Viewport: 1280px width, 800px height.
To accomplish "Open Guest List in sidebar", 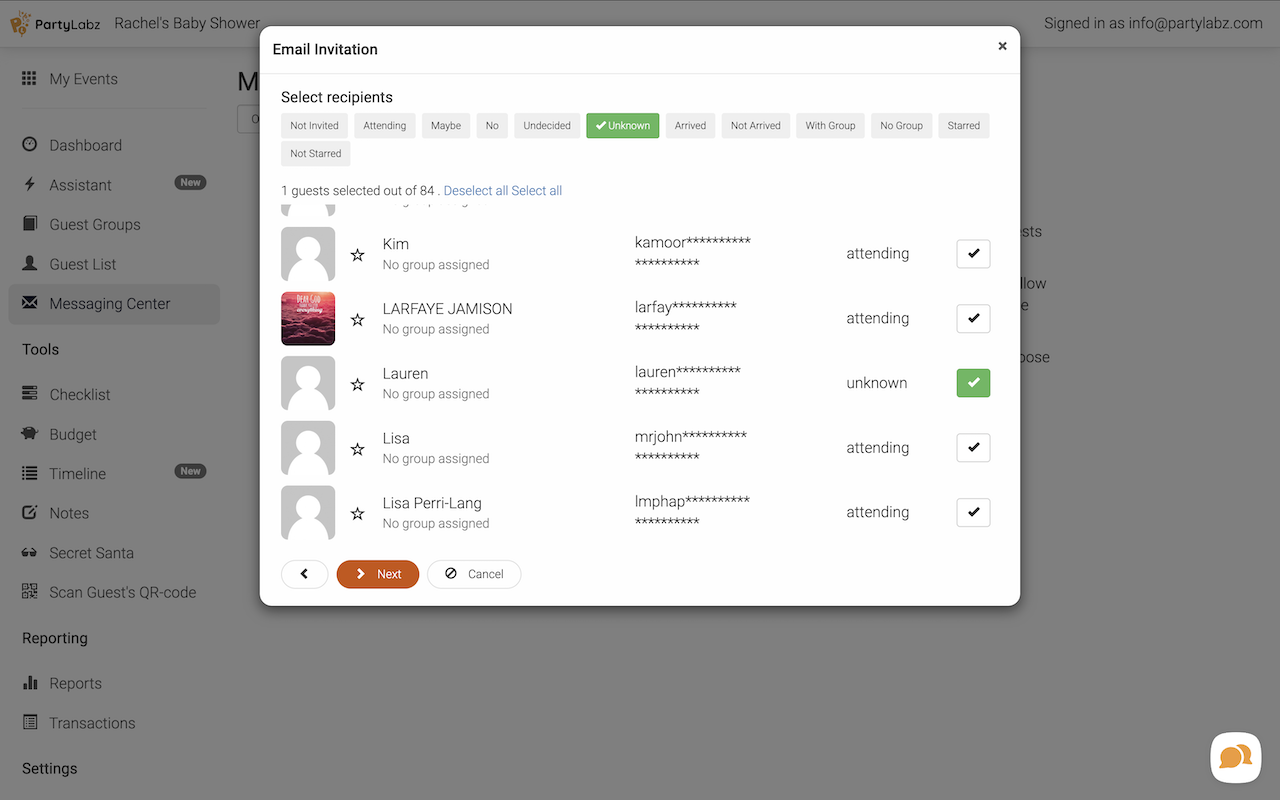I will 83,264.
